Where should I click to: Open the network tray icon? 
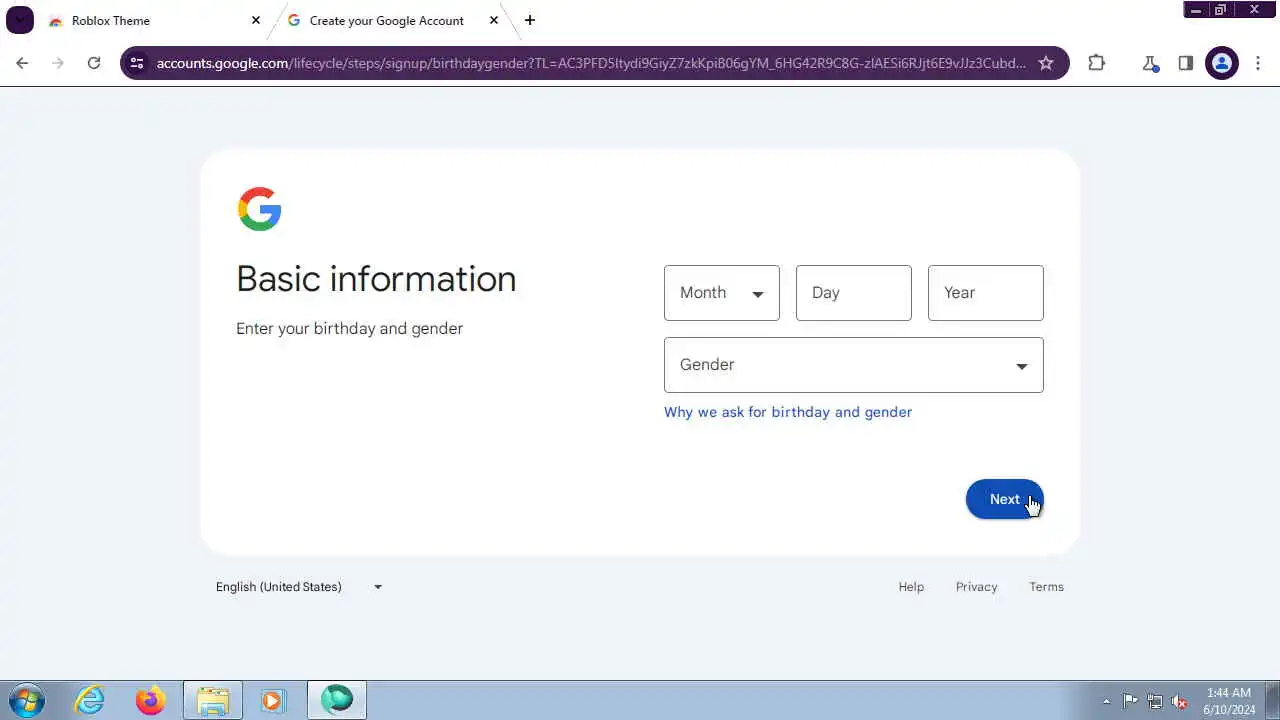click(1155, 701)
